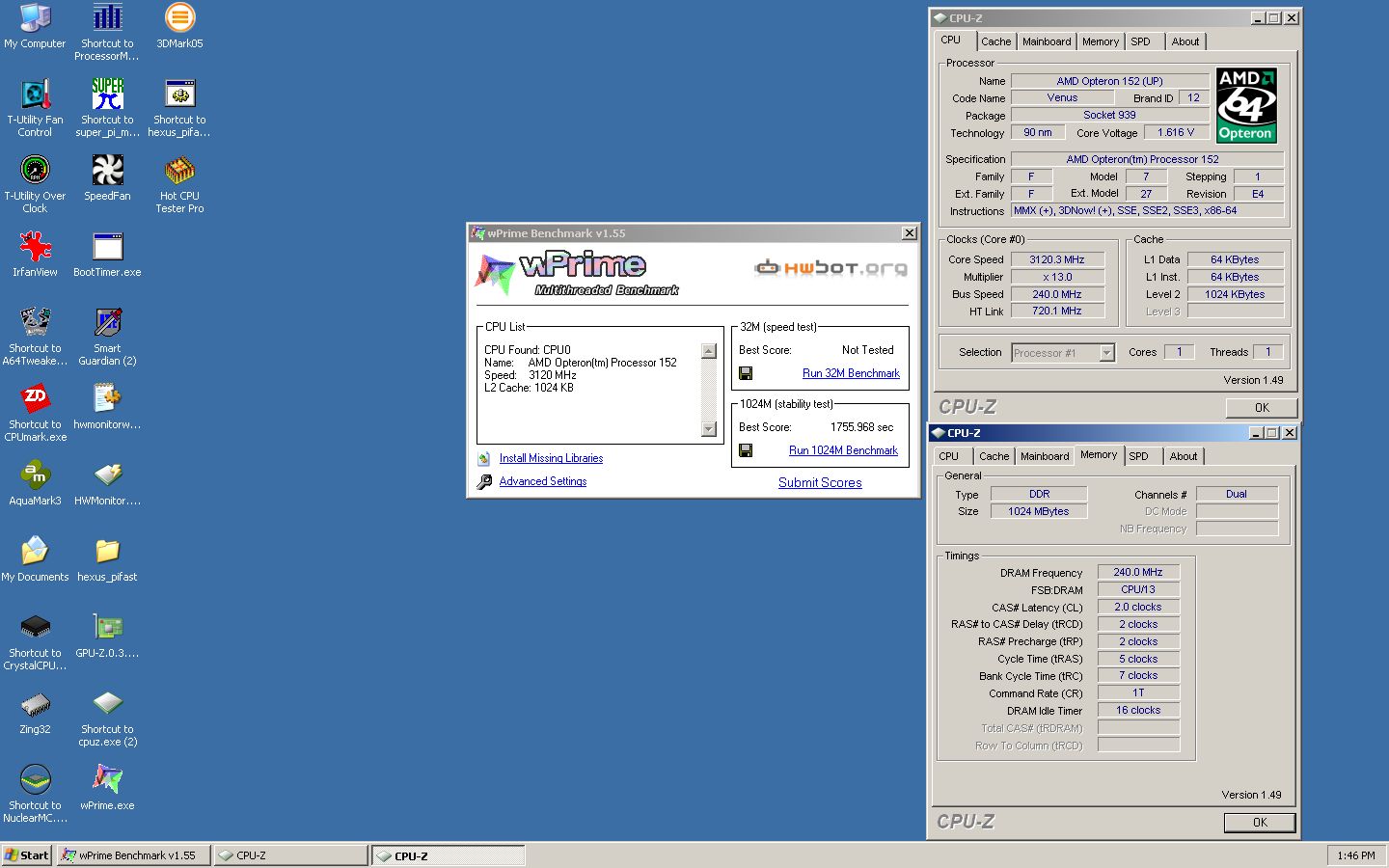Open the BootTimer.exe icon
Viewport: 1389px width, 868px height.
107,246
